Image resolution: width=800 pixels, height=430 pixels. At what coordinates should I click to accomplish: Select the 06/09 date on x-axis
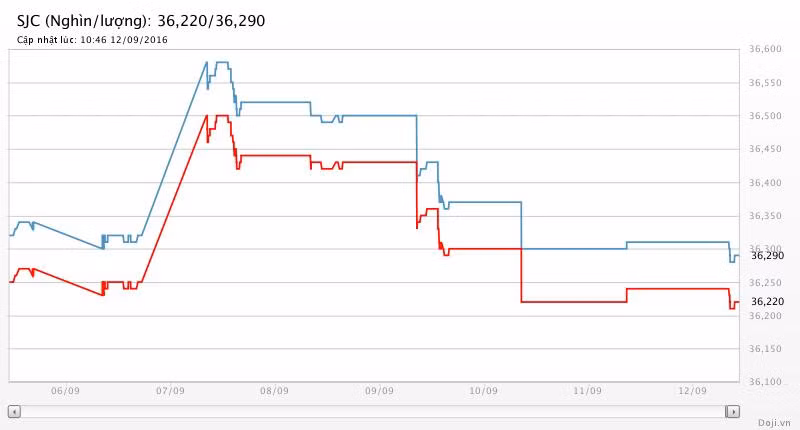click(x=65, y=391)
